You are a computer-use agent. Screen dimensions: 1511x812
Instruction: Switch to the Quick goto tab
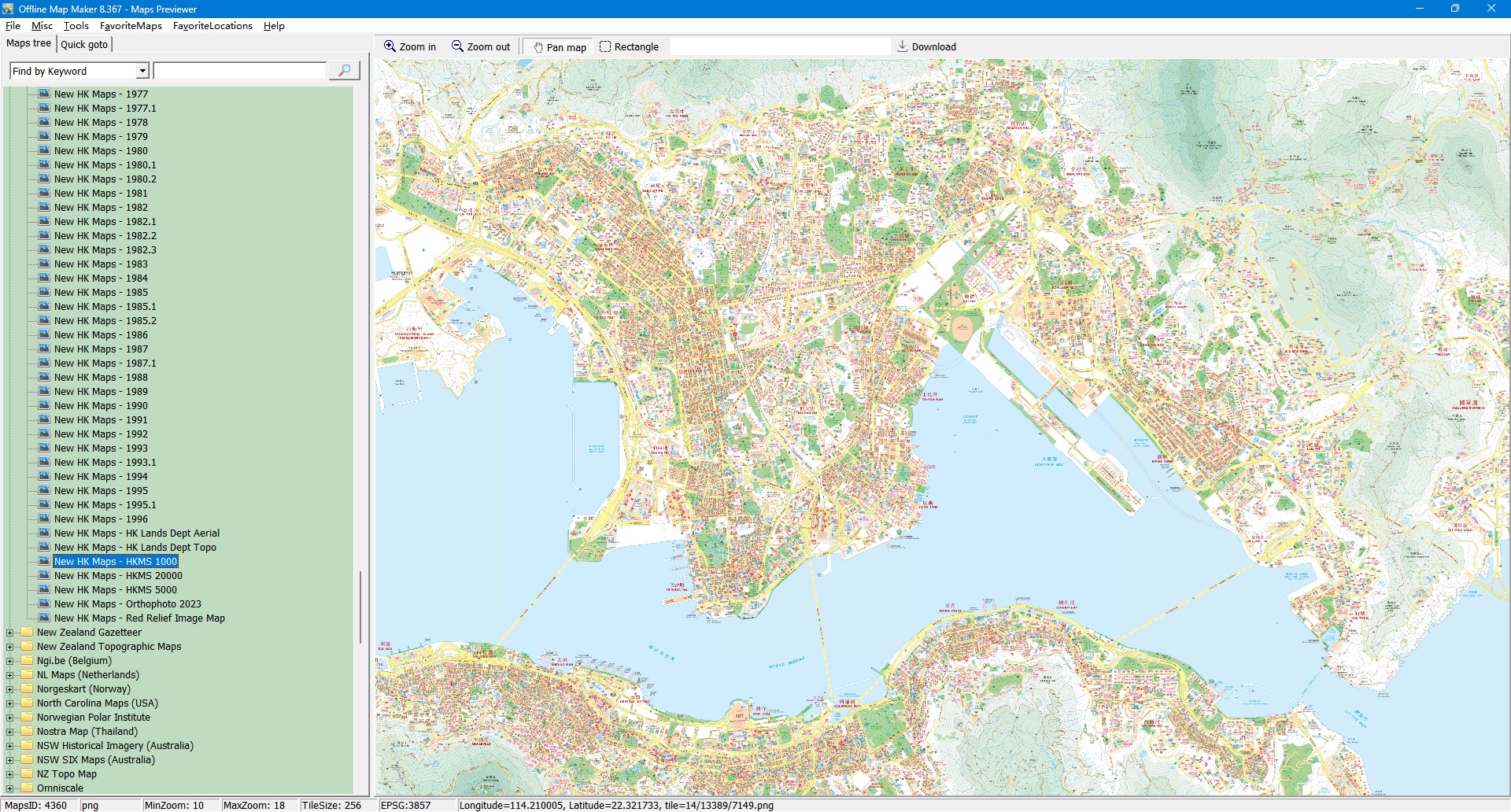[84, 44]
